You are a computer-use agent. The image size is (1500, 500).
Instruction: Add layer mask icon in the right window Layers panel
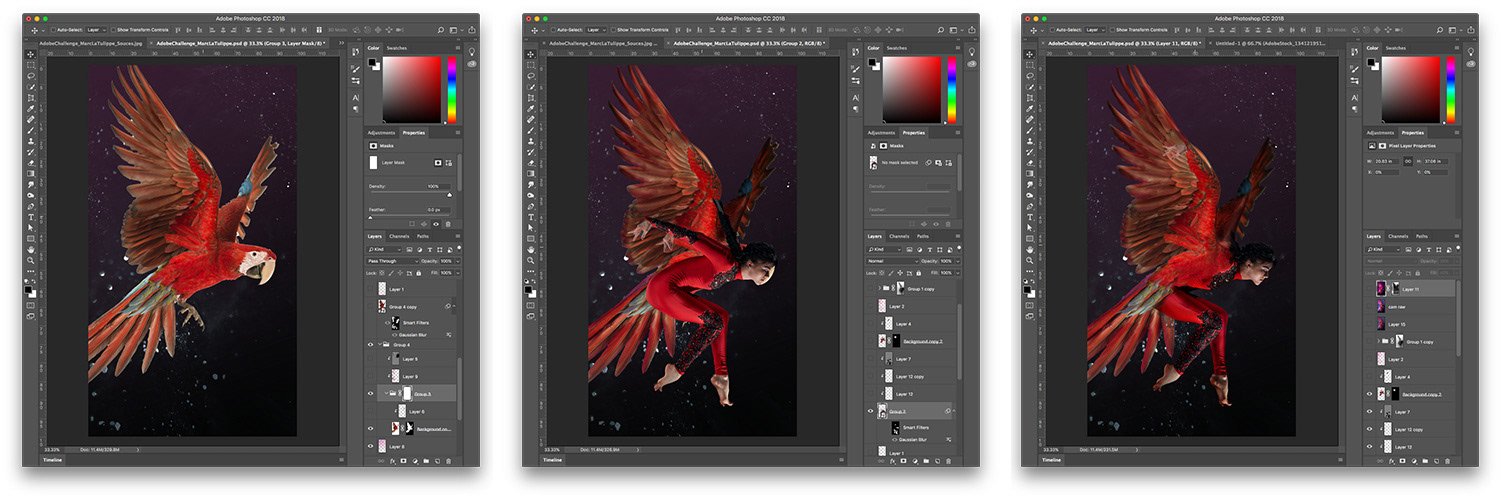(x=1403, y=461)
